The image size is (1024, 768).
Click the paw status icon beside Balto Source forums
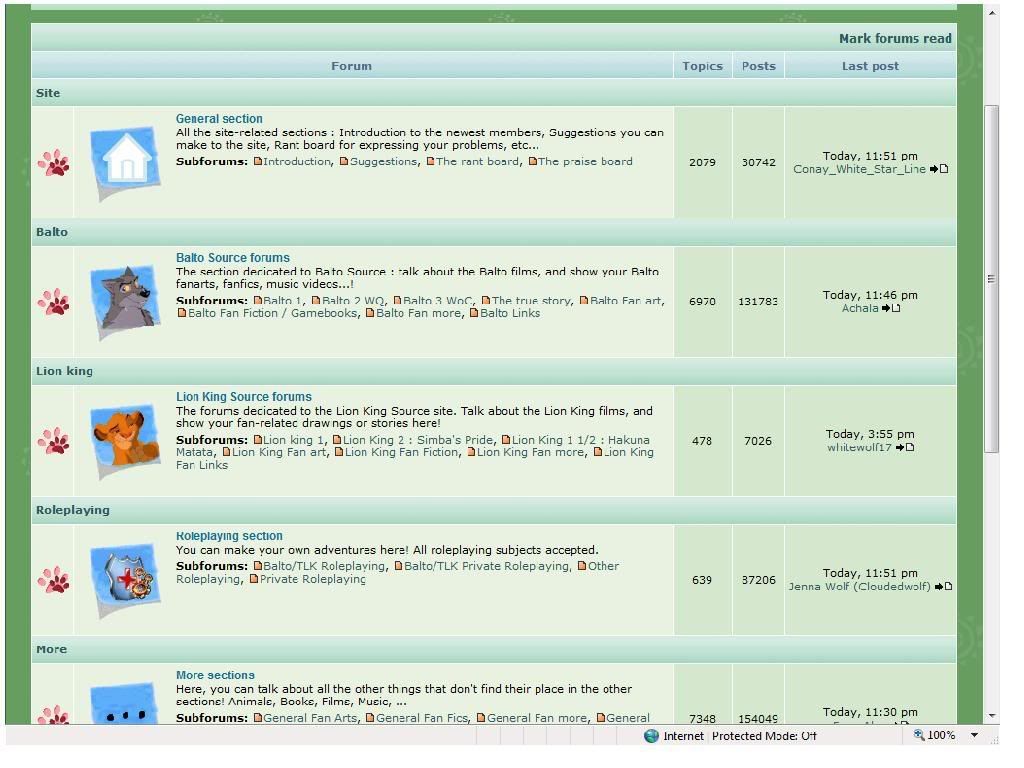[54, 302]
